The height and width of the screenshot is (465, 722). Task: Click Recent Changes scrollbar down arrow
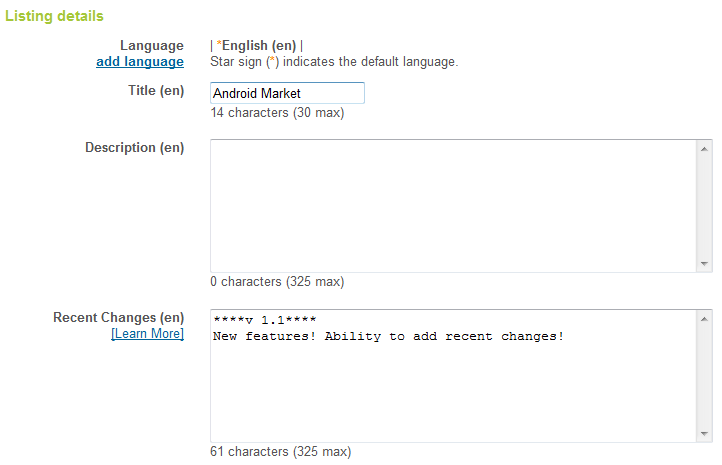pyautogui.click(x=704, y=433)
